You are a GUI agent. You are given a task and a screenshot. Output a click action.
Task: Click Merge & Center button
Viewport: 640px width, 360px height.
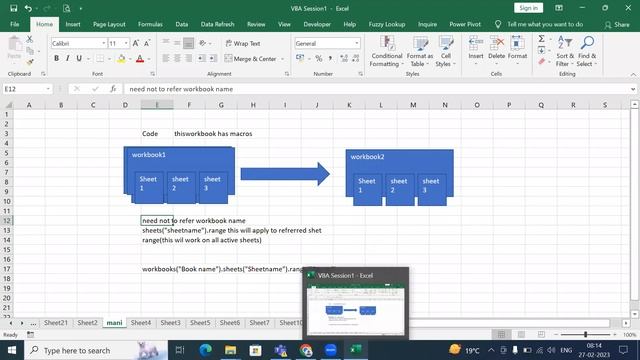pyautogui.click(x=251, y=59)
